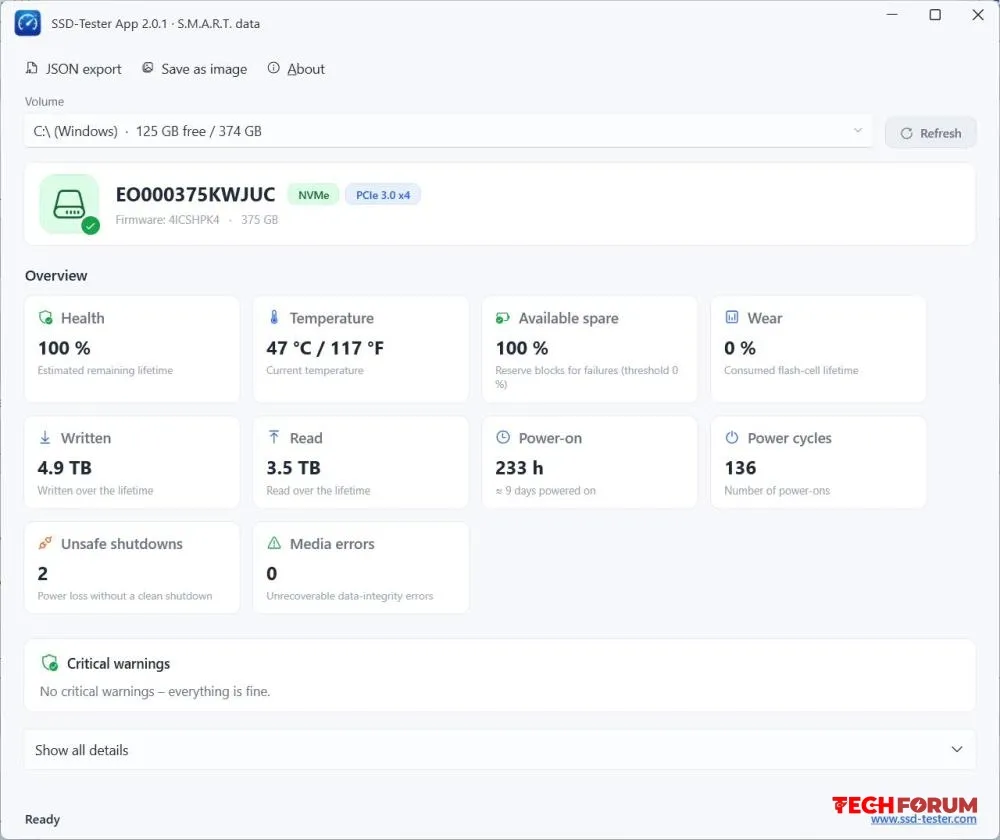The image size is (1000, 840).
Task: Click the Written download arrow icon
Action: click(x=45, y=438)
